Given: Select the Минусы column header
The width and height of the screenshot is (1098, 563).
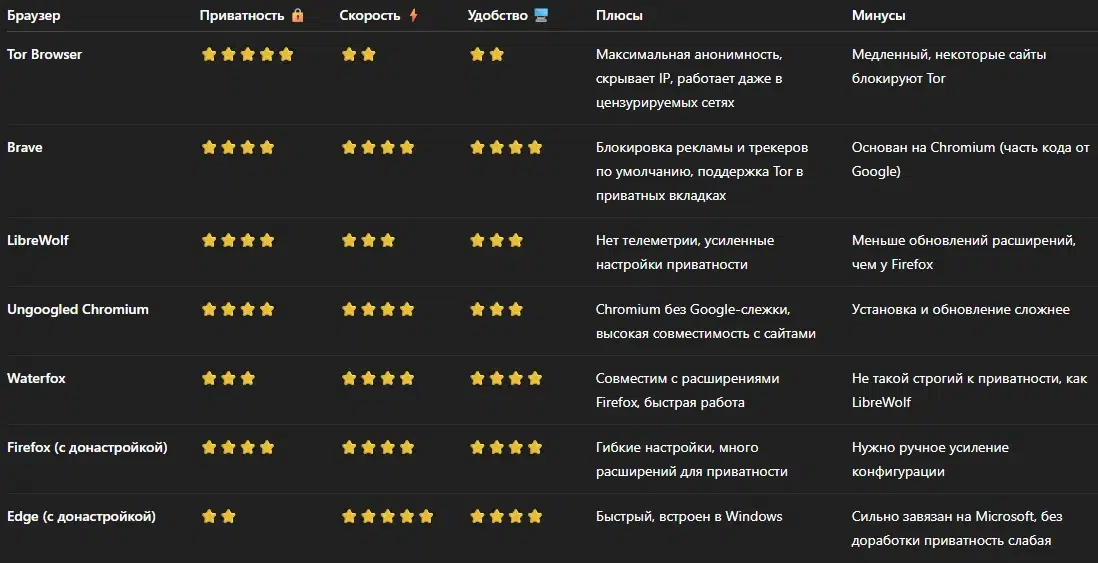Looking at the screenshot, I should point(878,15).
